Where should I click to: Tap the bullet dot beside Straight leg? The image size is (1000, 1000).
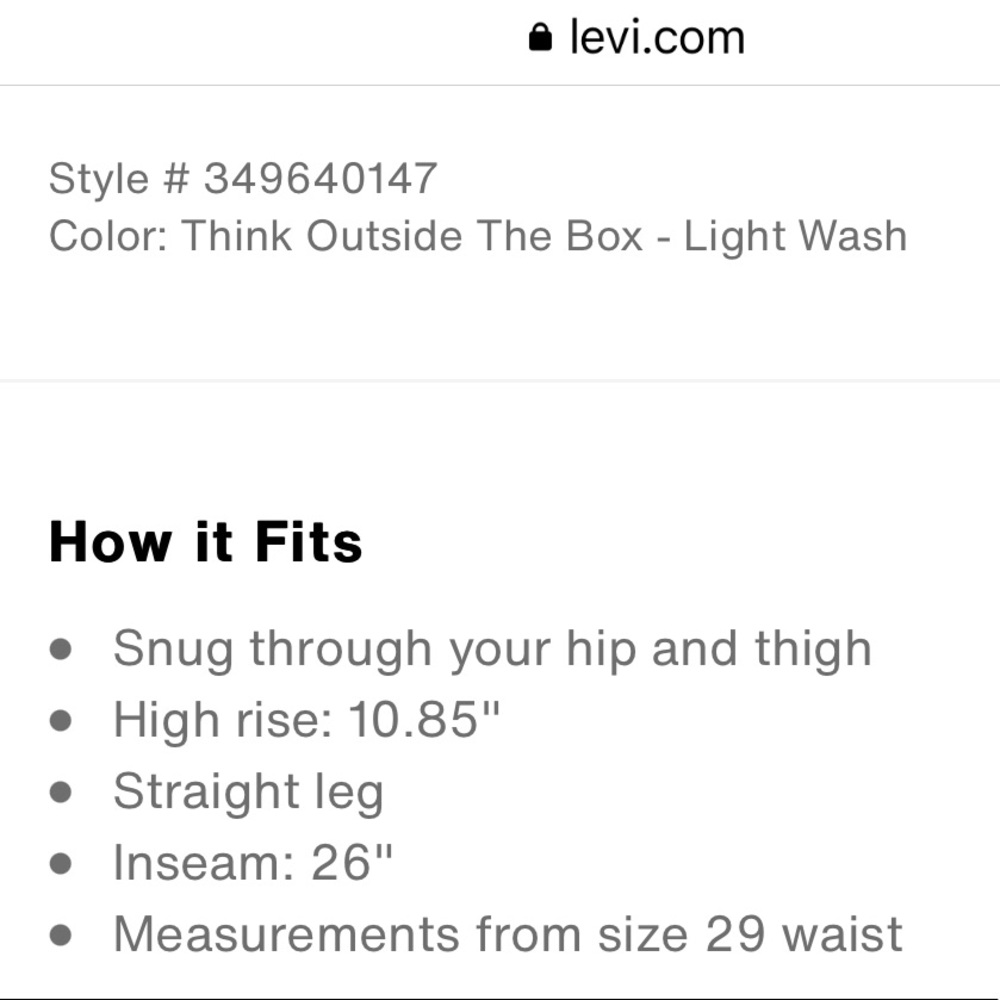pyautogui.click(x=63, y=792)
